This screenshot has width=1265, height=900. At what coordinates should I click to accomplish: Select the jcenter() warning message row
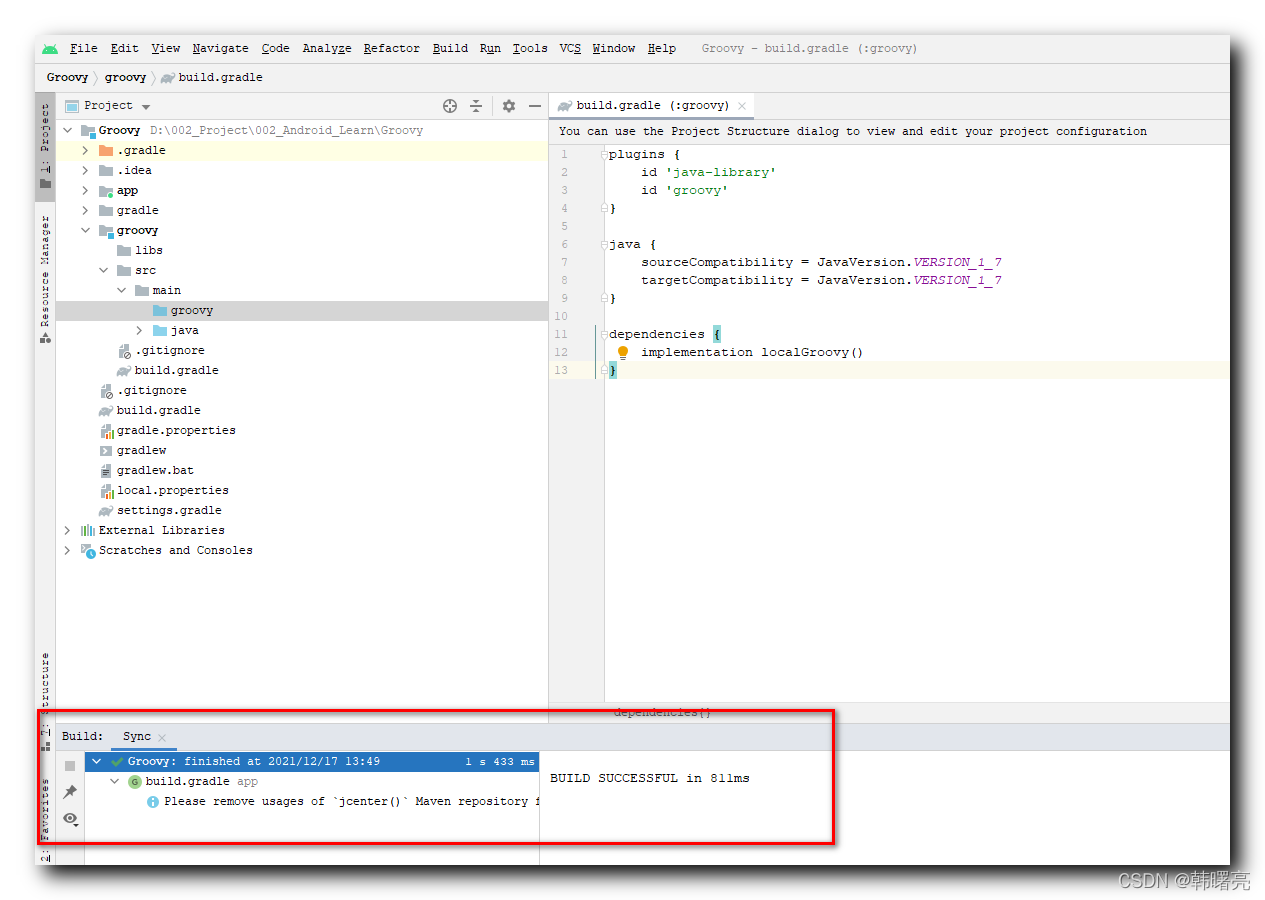coord(342,801)
